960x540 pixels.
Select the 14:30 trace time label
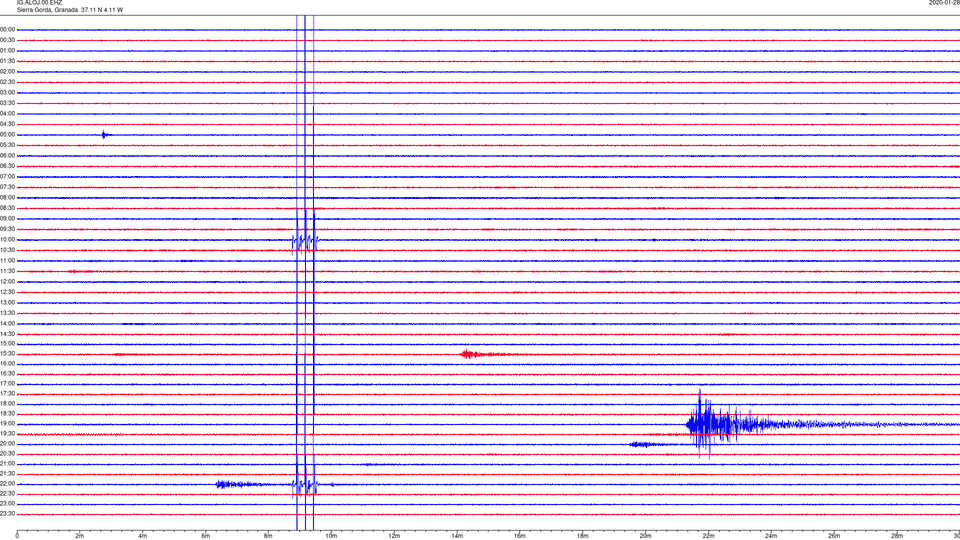pyautogui.click(x=7, y=334)
